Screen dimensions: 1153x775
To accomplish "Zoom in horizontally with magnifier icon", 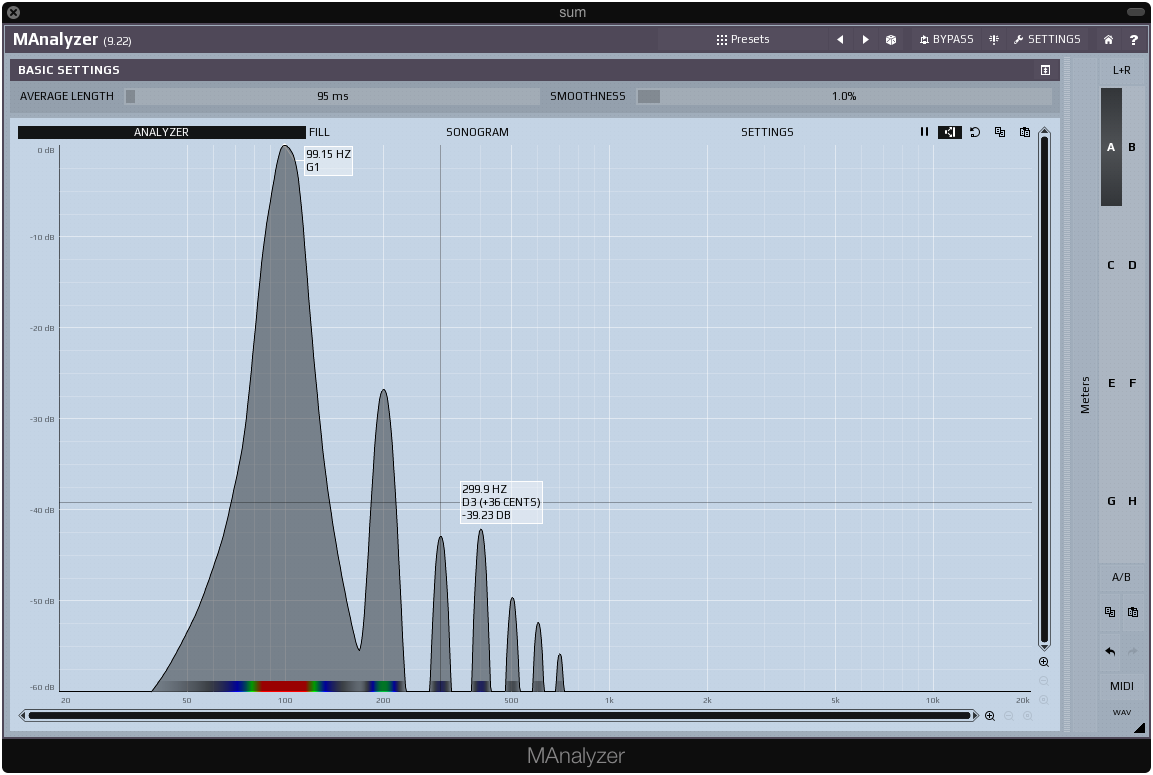I will pos(990,715).
